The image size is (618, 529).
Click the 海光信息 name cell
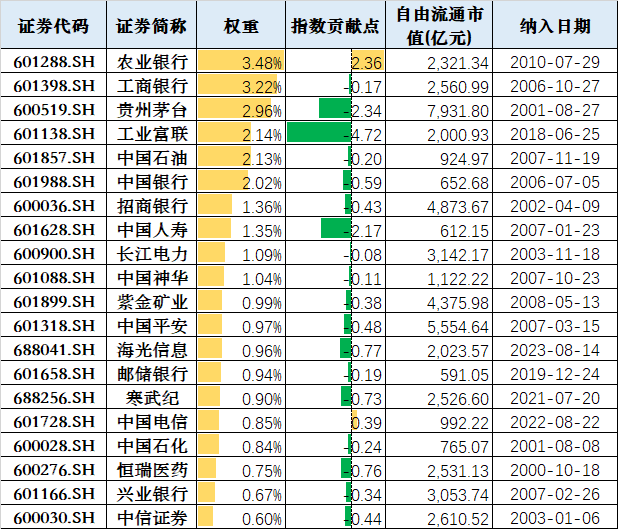pos(151,349)
